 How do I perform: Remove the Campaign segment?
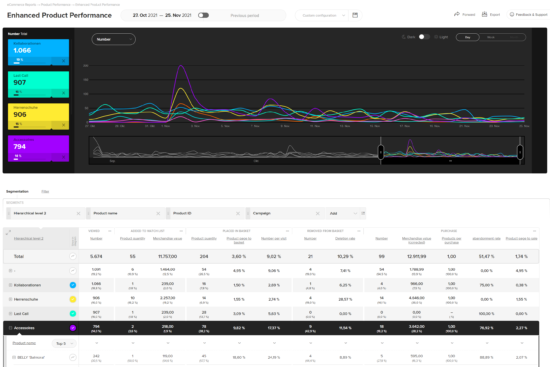(317, 213)
